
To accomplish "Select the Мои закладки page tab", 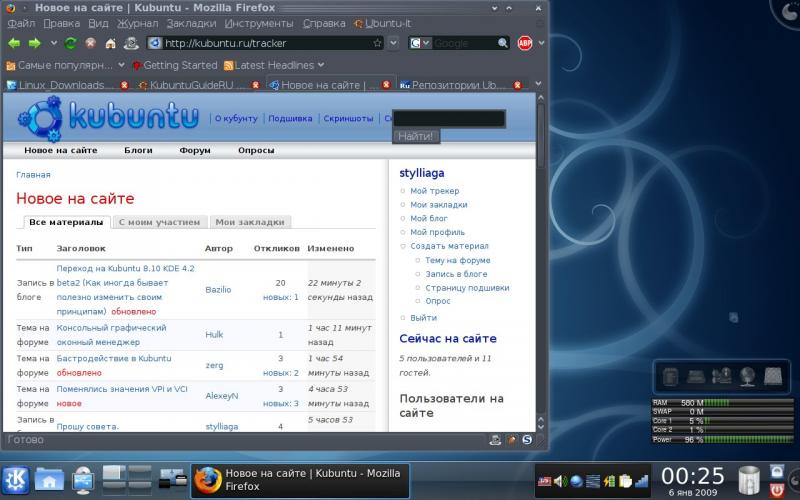I will [250, 222].
